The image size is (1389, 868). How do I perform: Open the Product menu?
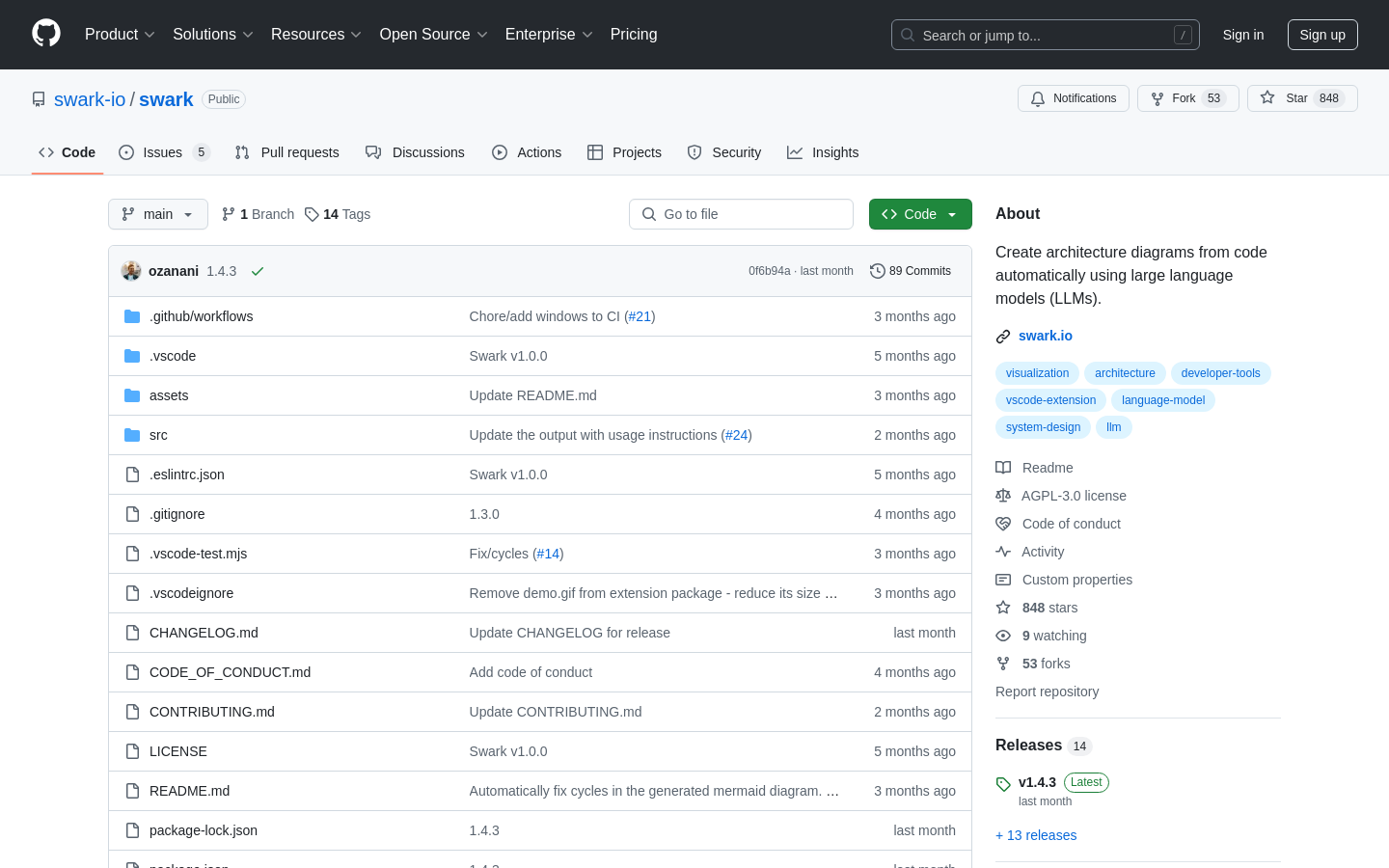[x=120, y=35]
